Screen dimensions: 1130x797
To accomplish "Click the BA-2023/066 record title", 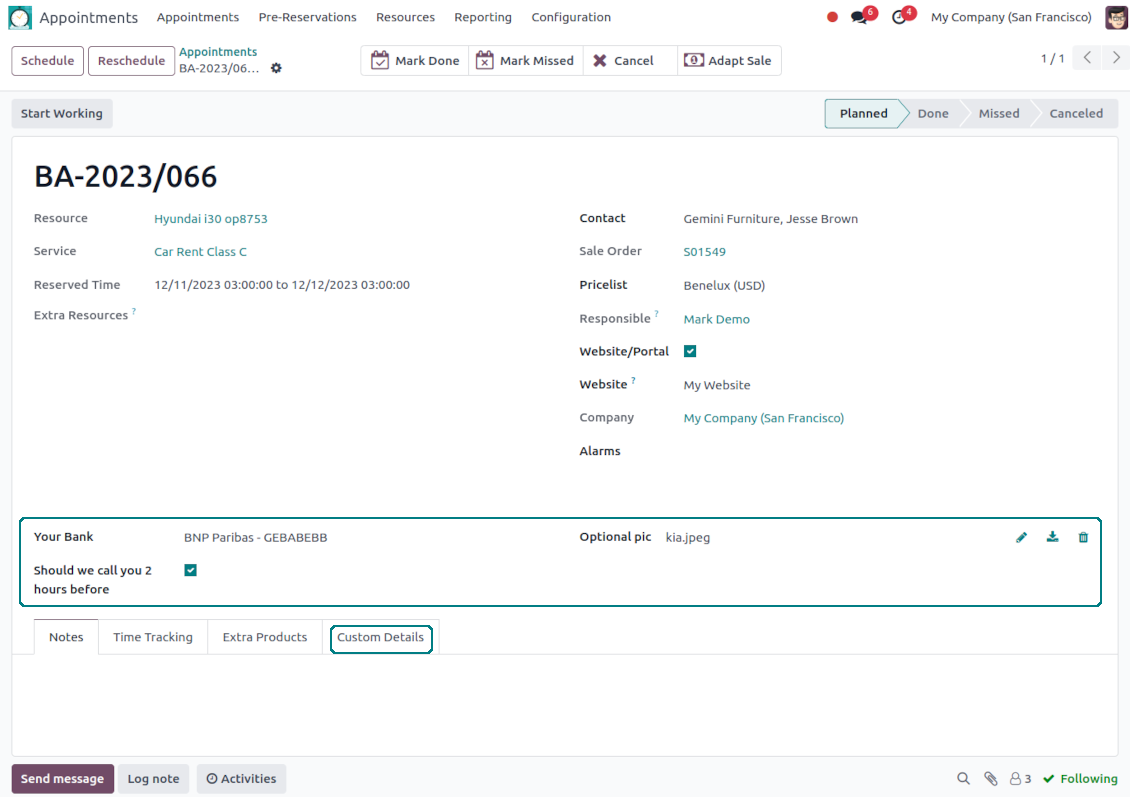I will coord(125,177).
